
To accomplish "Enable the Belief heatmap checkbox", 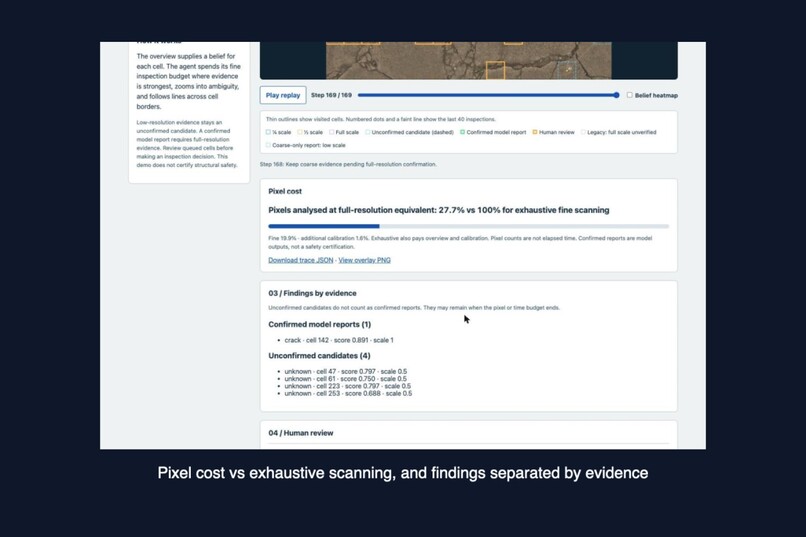I will [629, 95].
